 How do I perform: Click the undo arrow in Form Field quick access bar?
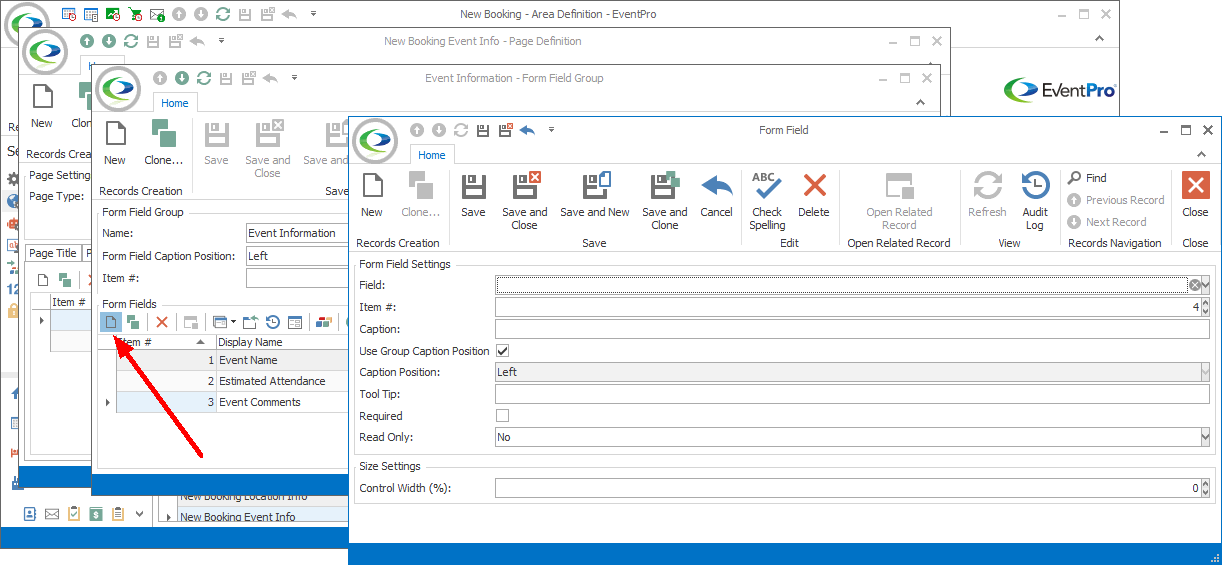tap(527, 130)
